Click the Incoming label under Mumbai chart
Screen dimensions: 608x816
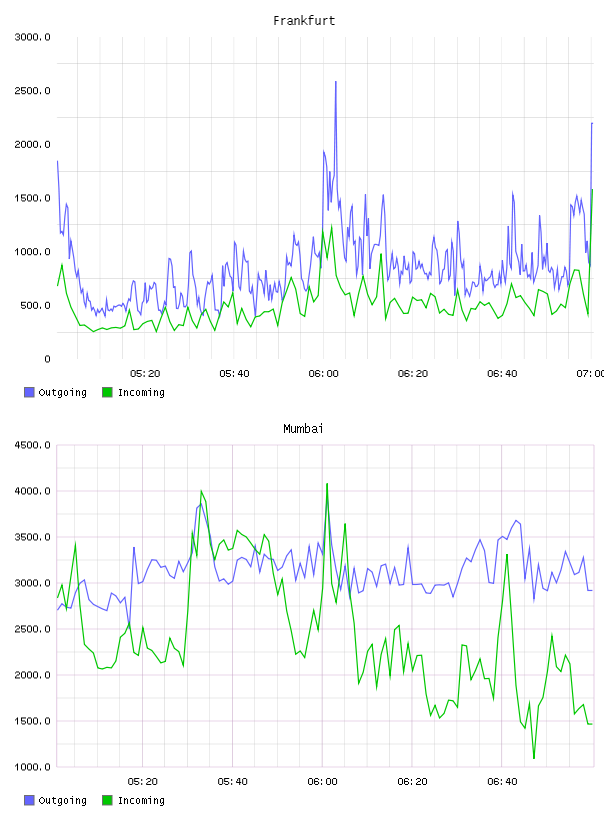click(141, 800)
